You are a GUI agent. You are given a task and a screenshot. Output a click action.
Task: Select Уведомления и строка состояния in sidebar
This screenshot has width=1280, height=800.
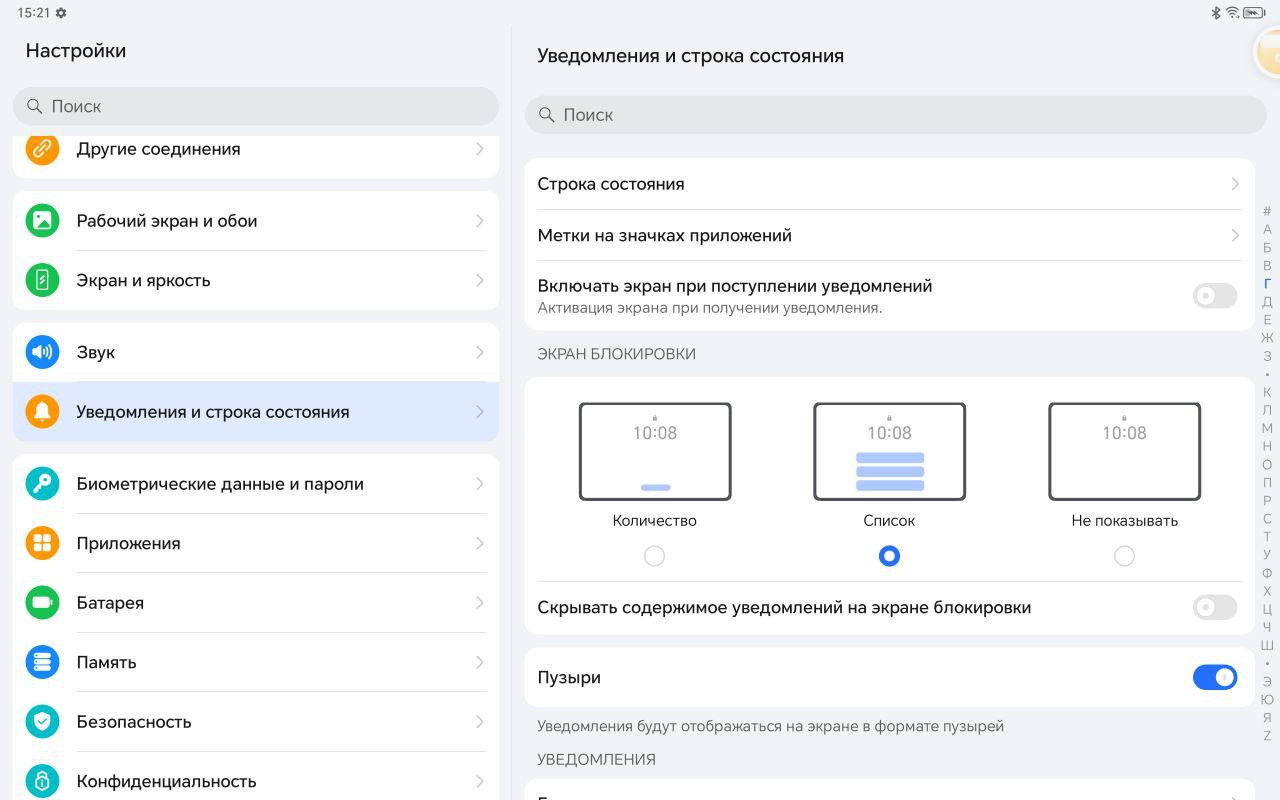click(256, 412)
